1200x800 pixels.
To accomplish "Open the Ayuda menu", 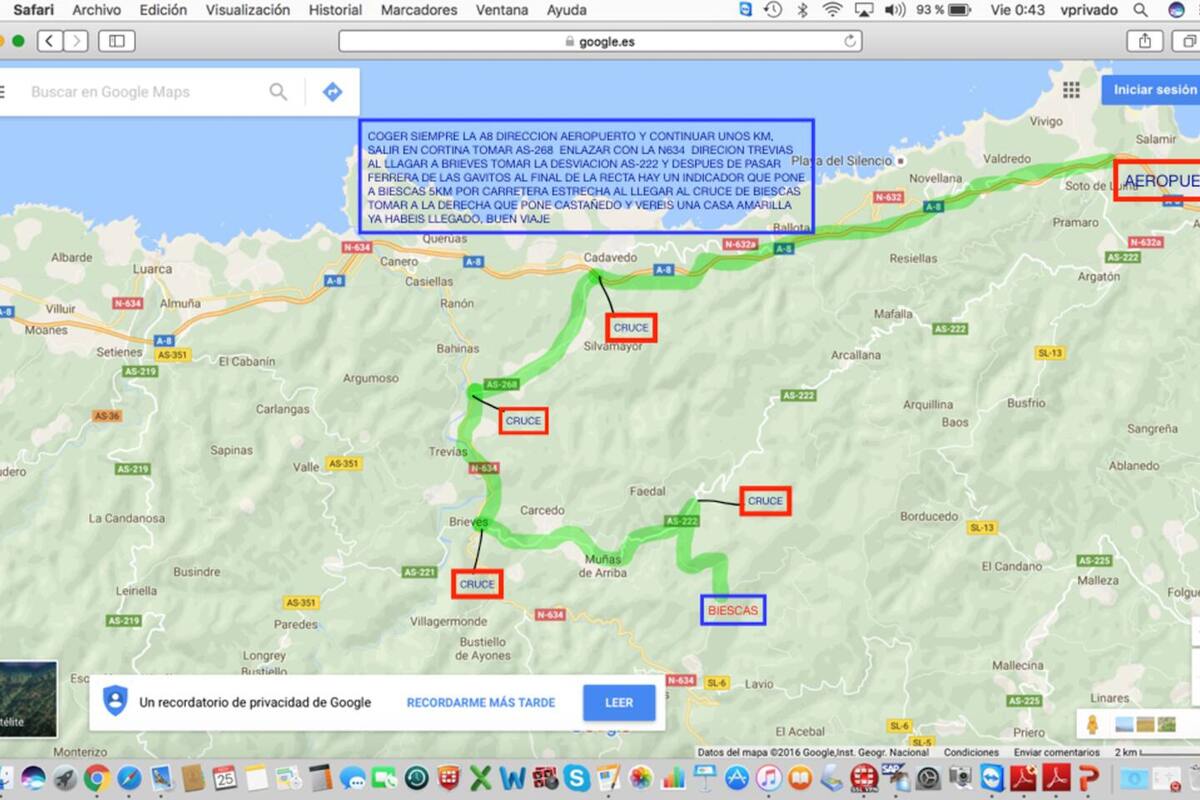I will tap(566, 10).
